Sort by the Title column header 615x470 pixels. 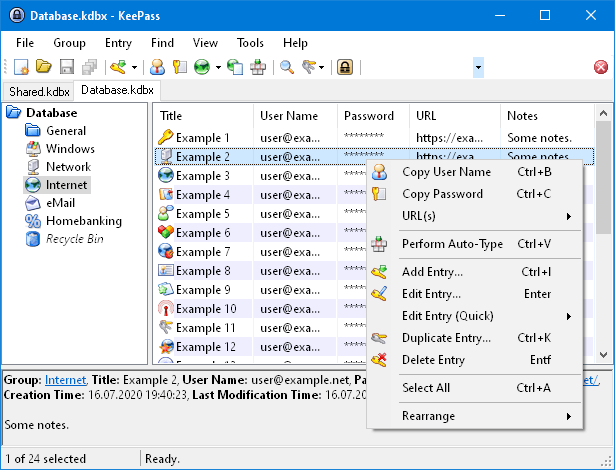pos(203,116)
